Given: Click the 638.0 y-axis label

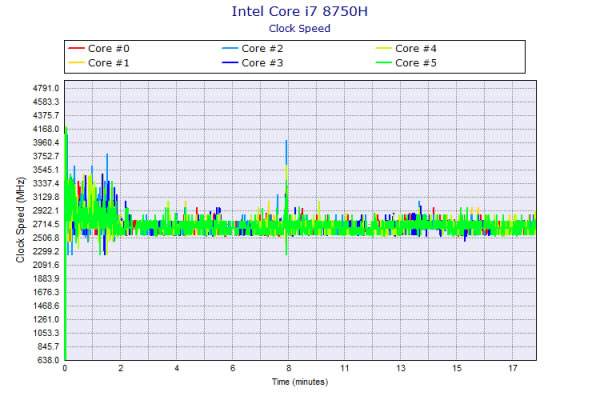Looking at the screenshot, I should (x=48, y=360).
